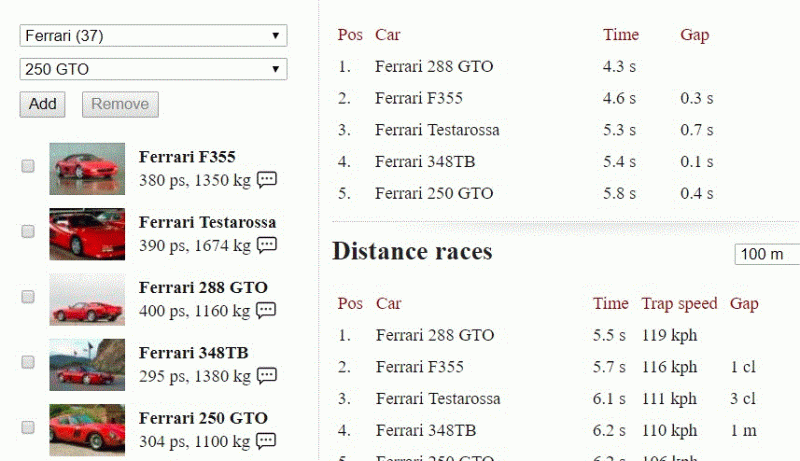The height and width of the screenshot is (461, 800).
Task: View the Ferrari Testarossa thumbnail image
Action: click(87, 234)
